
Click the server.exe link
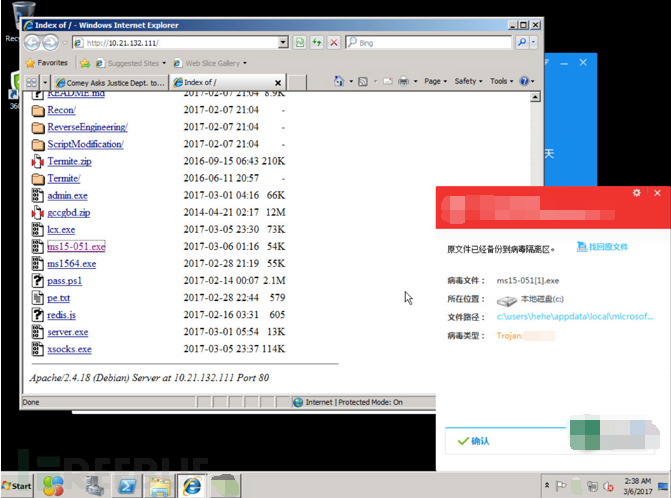(68, 332)
